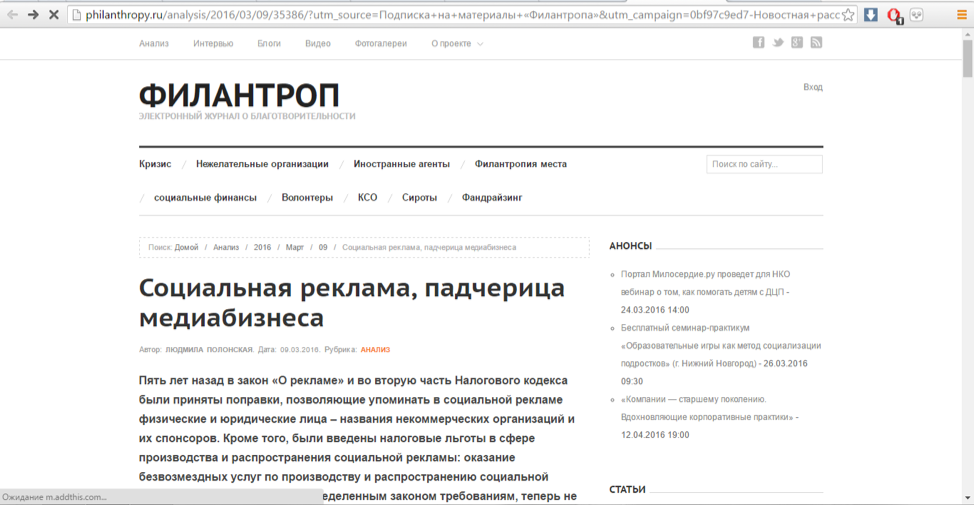974x505 pixels.
Task: Open the orange 'АНАЛИЗ' rubric link
Action: coord(375,350)
